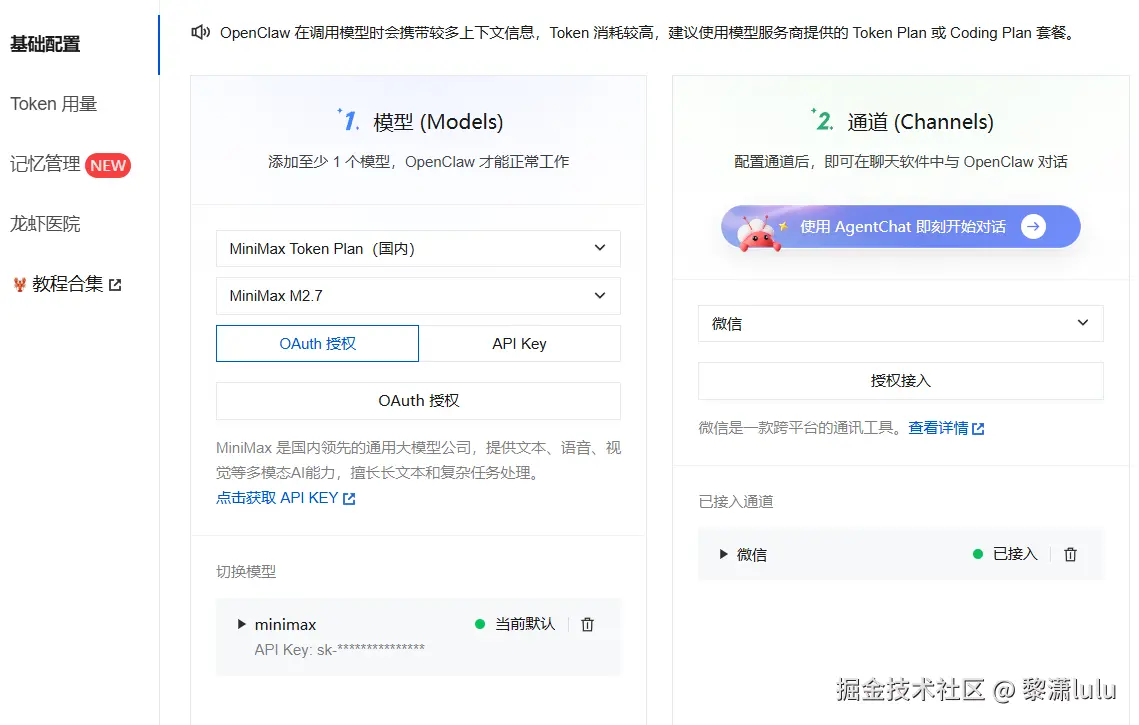
Task: Click the speaker icon in the notice banner
Action: pyautogui.click(x=200, y=31)
